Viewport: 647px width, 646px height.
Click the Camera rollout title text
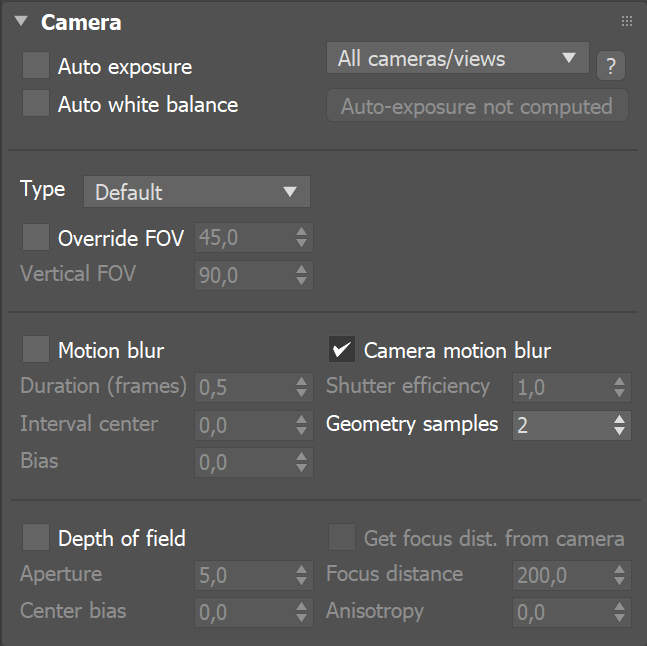click(81, 22)
